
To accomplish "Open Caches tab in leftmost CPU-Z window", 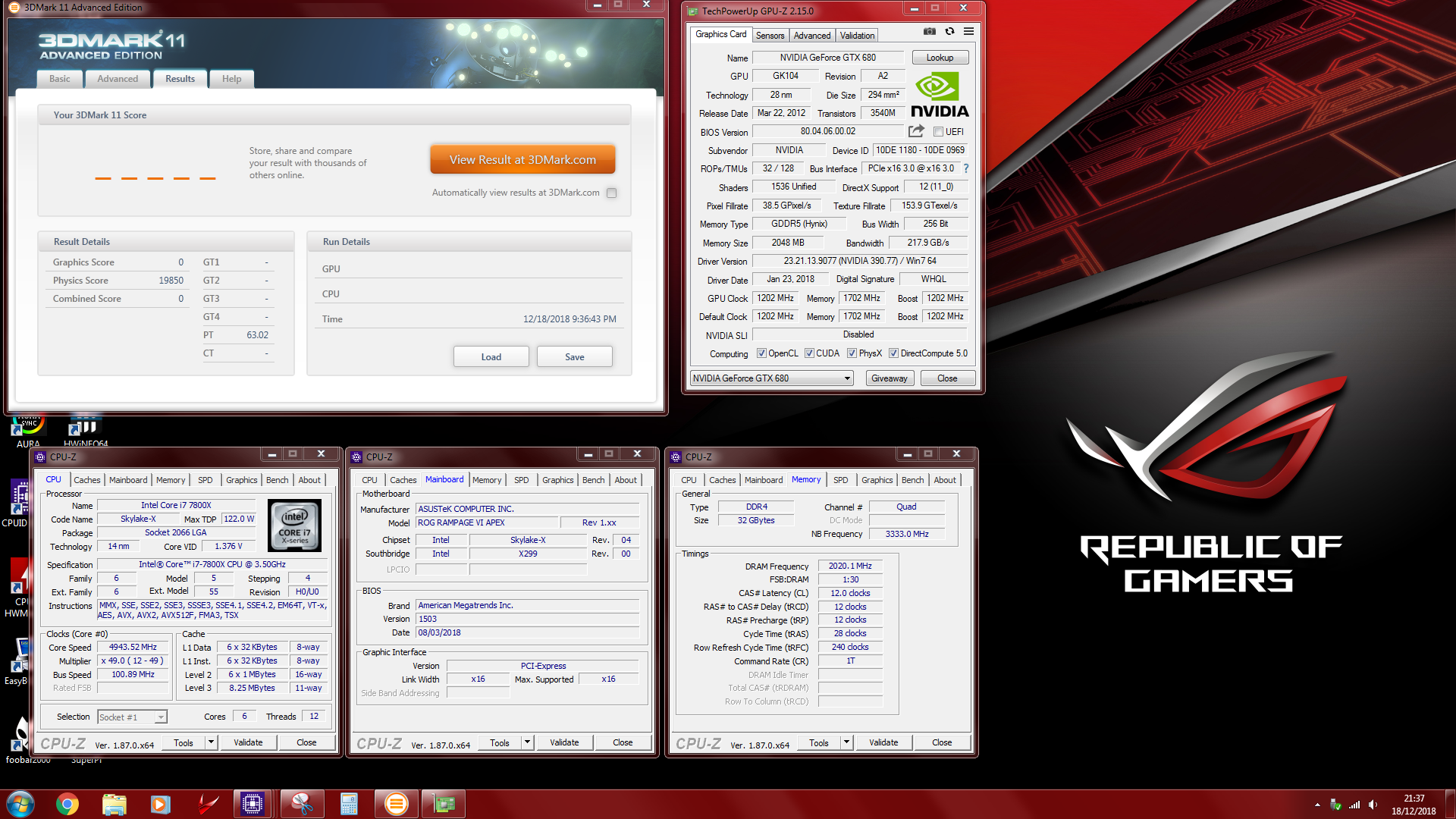I will [86, 480].
